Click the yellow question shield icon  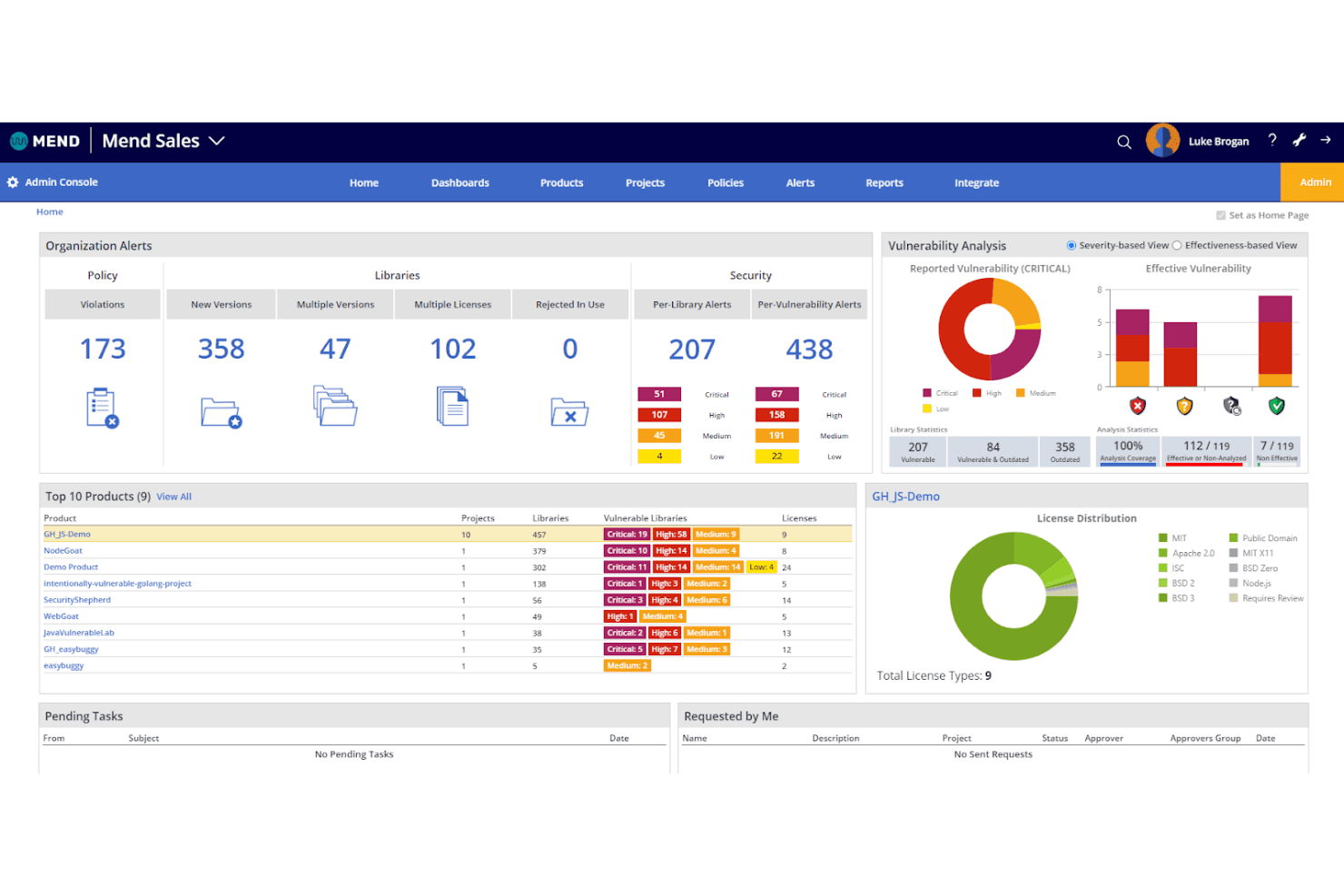click(x=1184, y=406)
